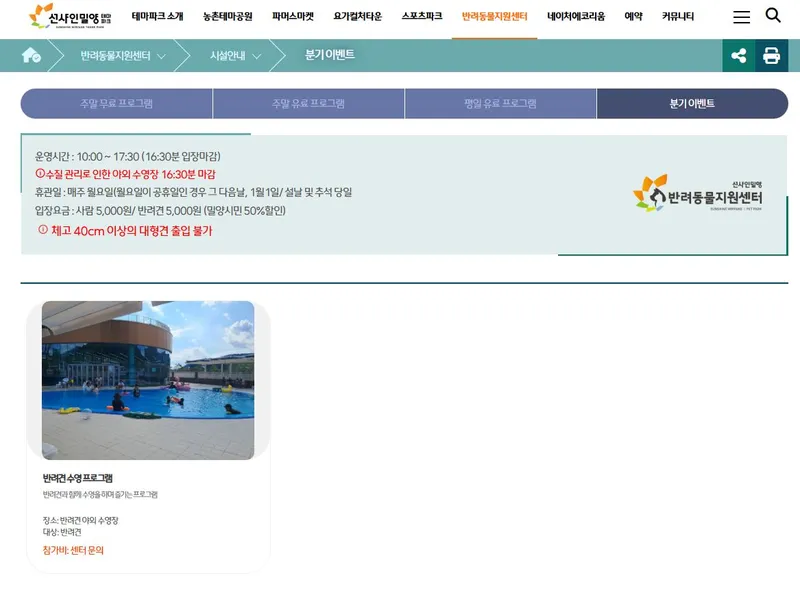Viewport: 800px width, 600px height.
Task: Click 대상: 반려견 text
Action: click(x=62, y=532)
